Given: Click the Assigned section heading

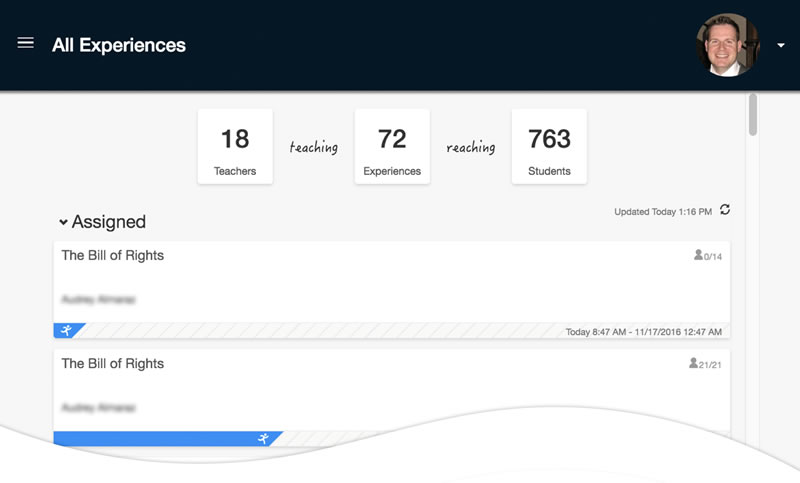Looking at the screenshot, I should pyautogui.click(x=108, y=222).
